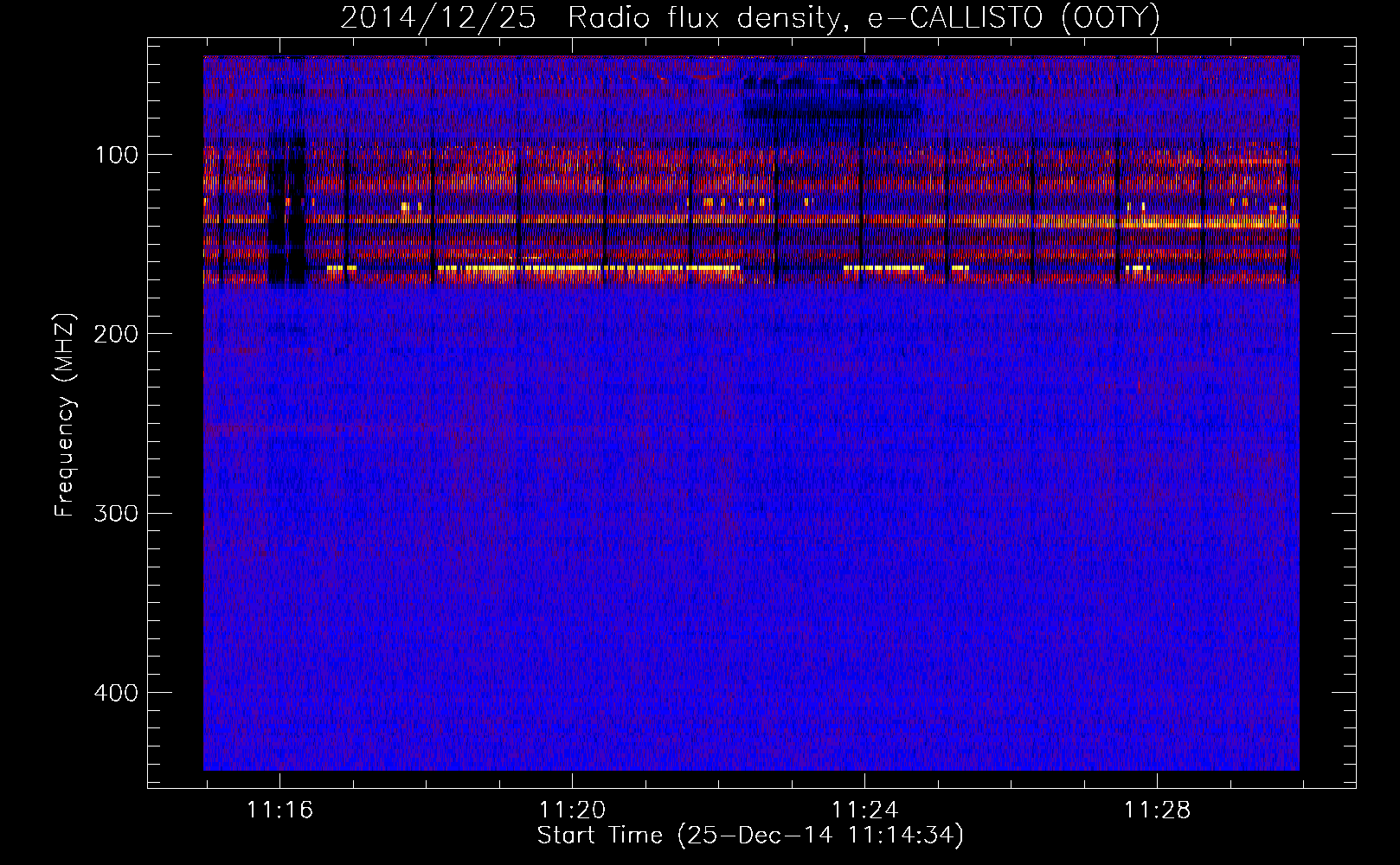Click the '11:24' time tick label
1400x865 pixels.
tap(865, 811)
